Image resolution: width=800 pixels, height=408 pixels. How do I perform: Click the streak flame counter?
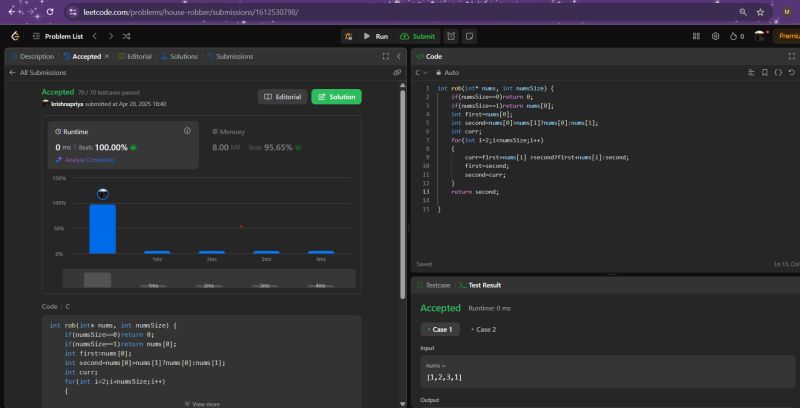click(x=737, y=36)
